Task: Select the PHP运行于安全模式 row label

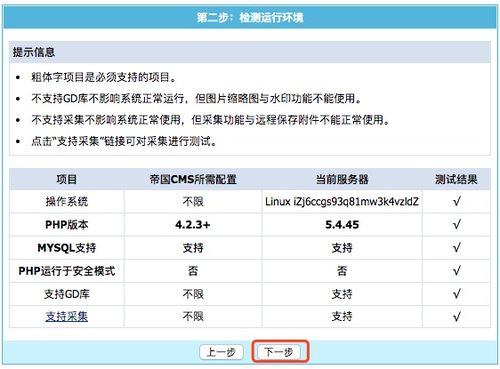Action: click(x=67, y=271)
